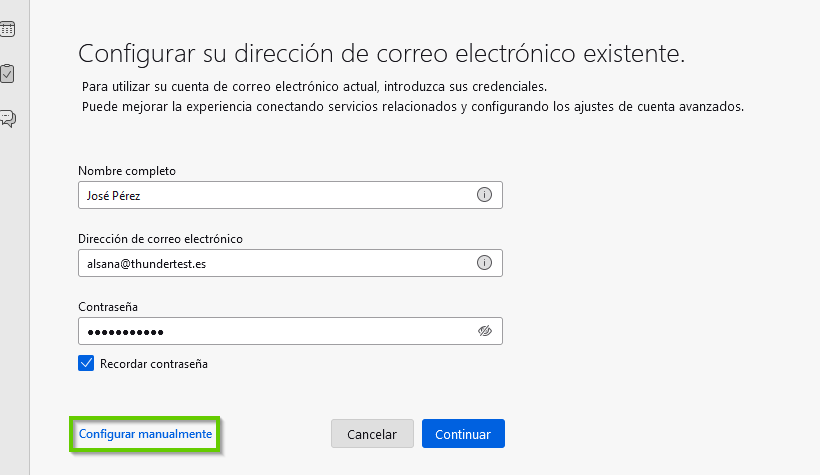
Task: Click the "Dirección de correo electrónico" label
Action: (x=161, y=239)
